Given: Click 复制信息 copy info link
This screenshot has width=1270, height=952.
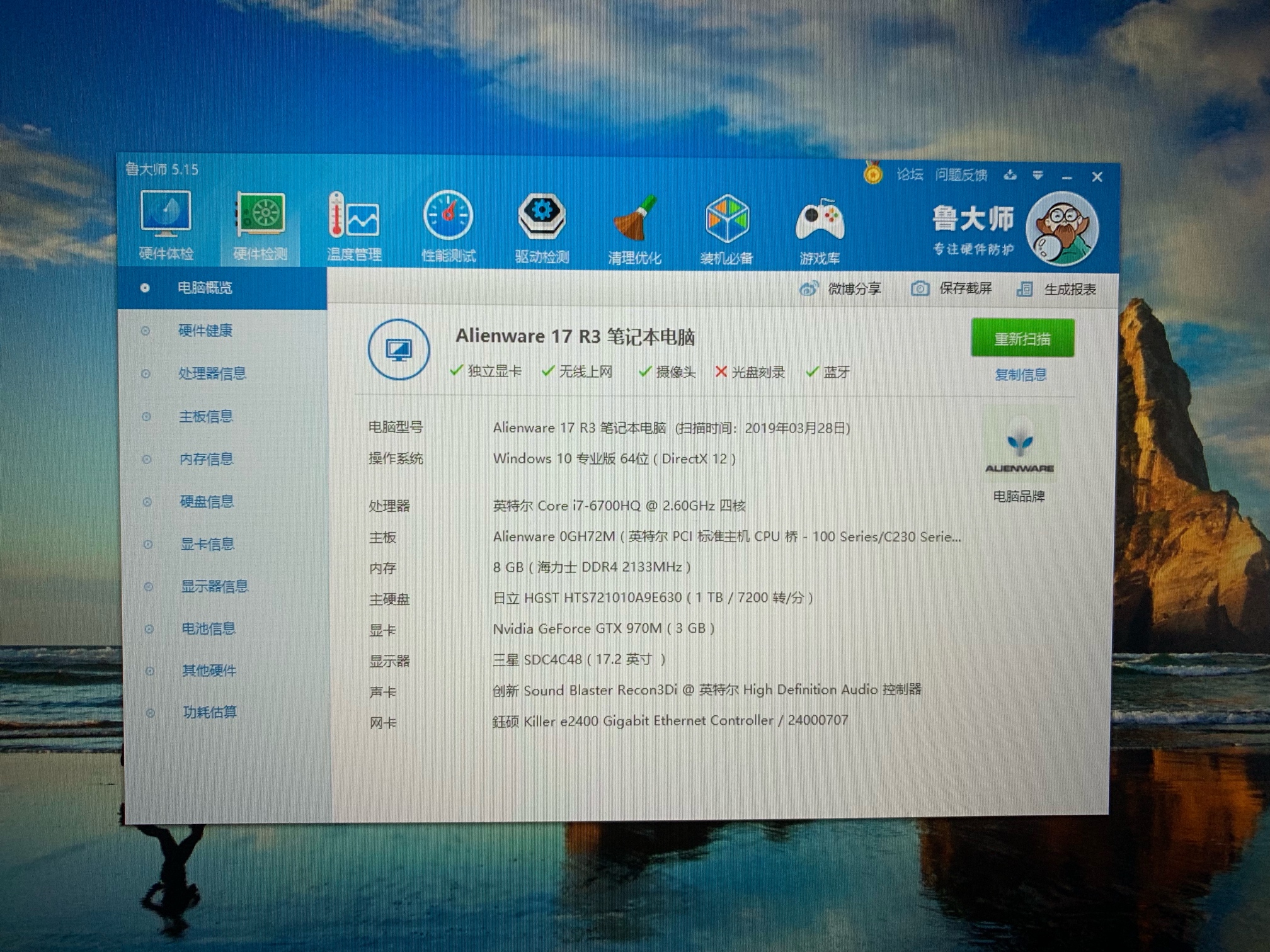Looking at the screenshot, I should (x=1021, y=375).
